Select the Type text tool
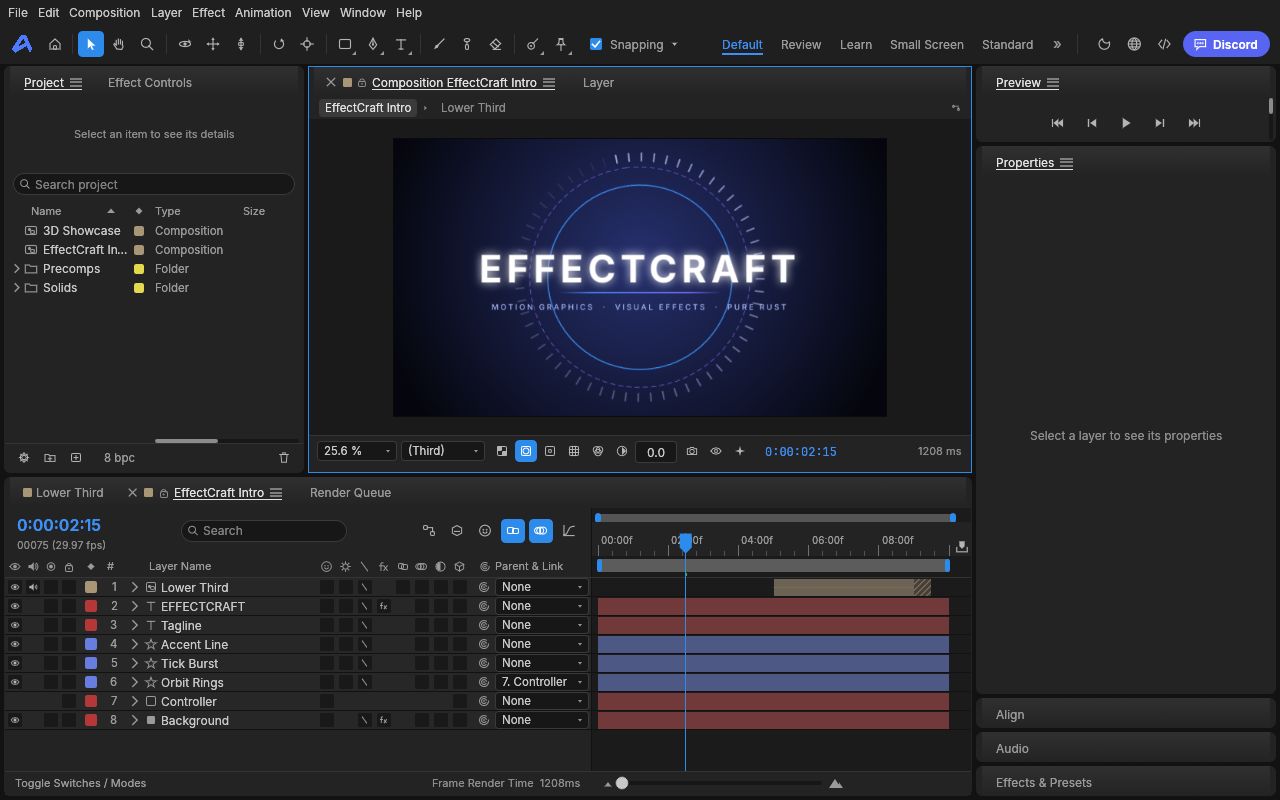1280x800 pixels. (x=401, y=44)
